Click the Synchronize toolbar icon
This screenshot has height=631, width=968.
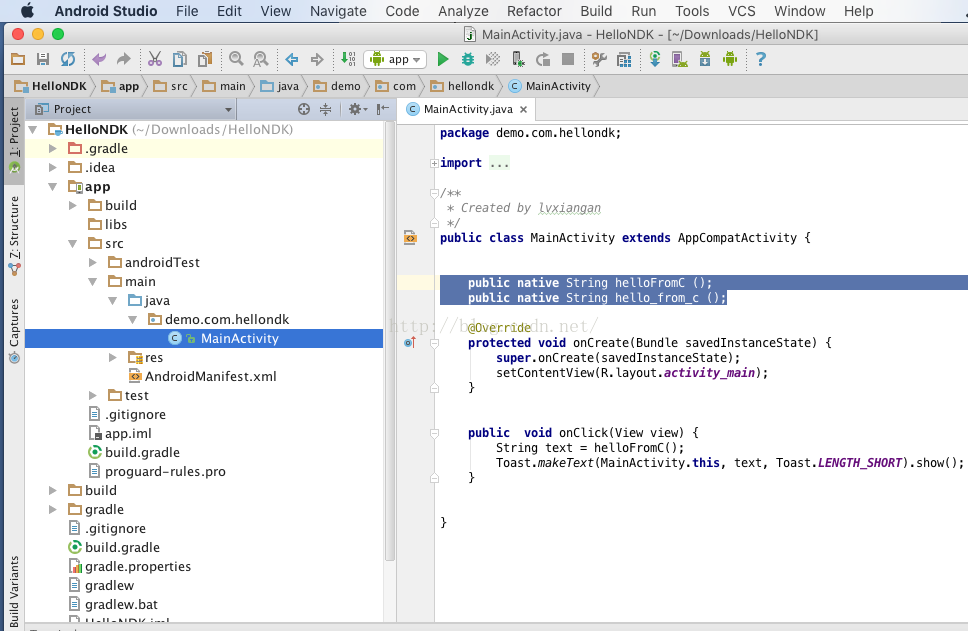pyautogui.click(x=68, y=59)
